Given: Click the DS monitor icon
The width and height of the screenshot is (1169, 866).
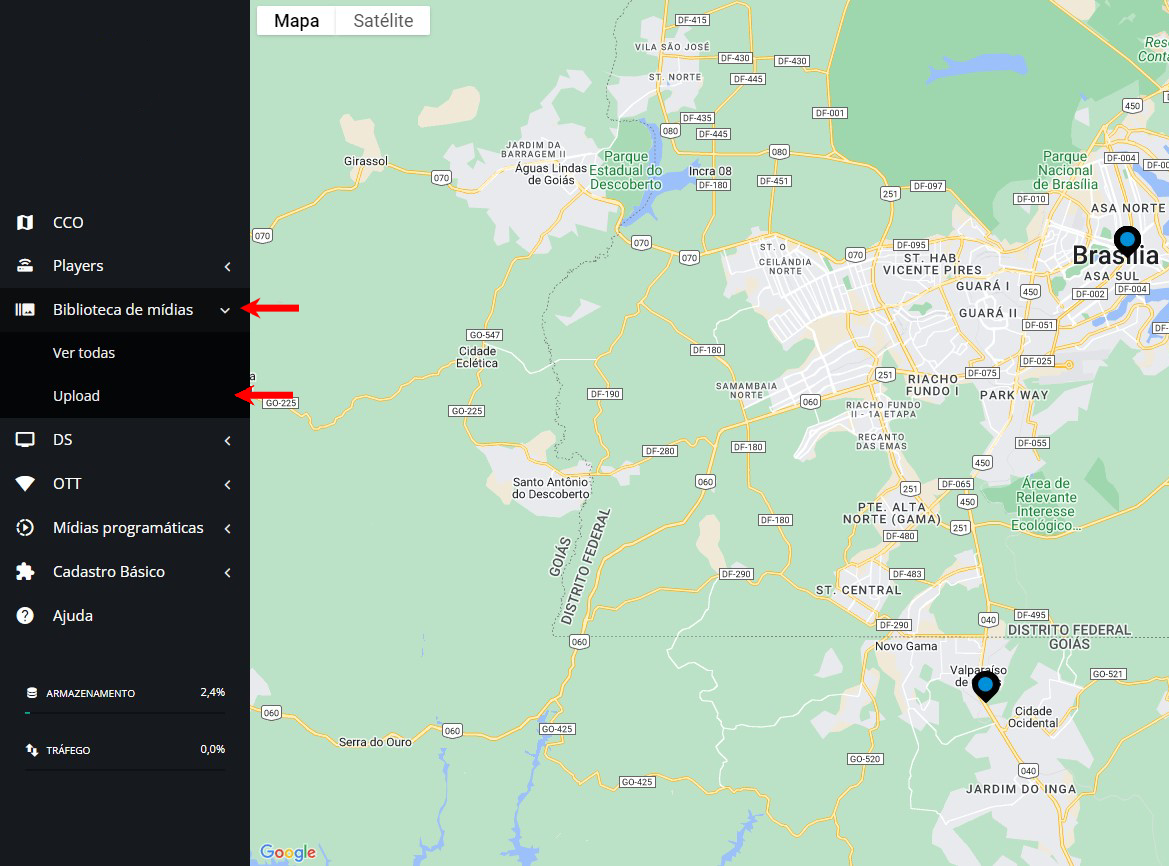Looking at the screenshot, I should point(25,440).
